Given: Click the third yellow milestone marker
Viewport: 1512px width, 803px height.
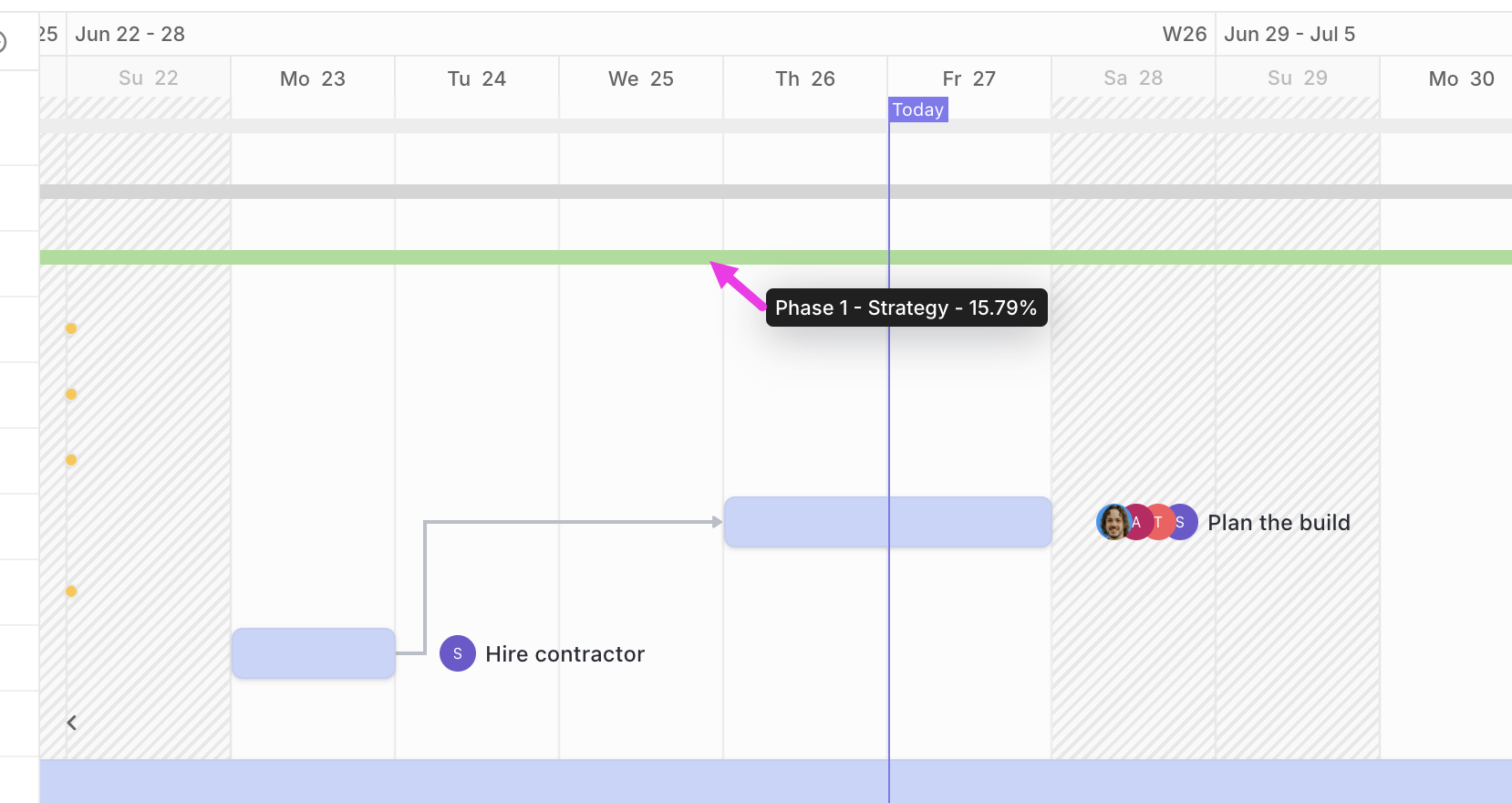Looking at the screenshot, I should click(71, 460).
